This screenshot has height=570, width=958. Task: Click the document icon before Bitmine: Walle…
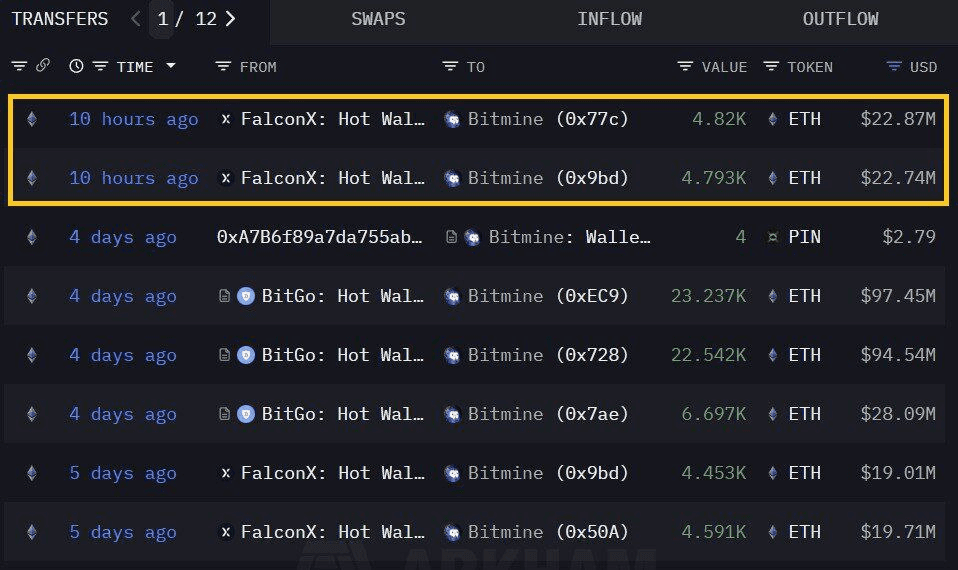pyautogui.click(x=451, y=237)
